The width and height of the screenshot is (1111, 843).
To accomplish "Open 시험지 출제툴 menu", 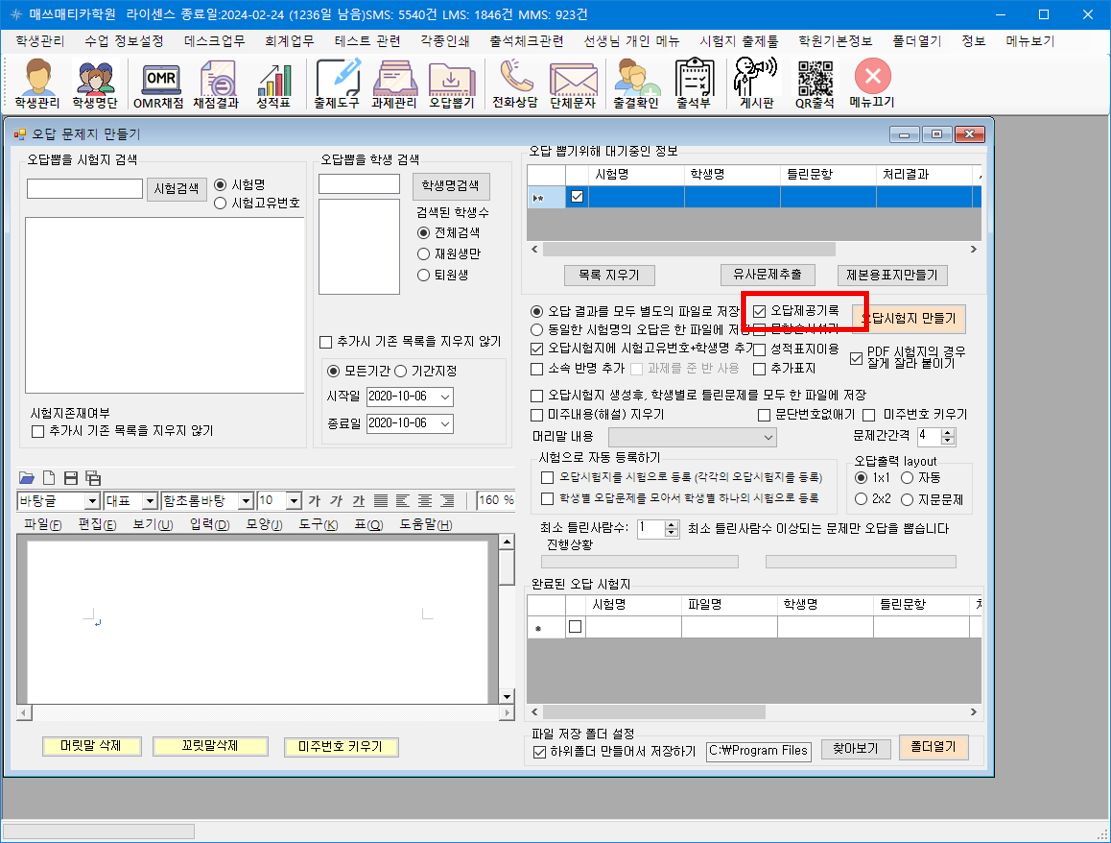I will 739,41.
